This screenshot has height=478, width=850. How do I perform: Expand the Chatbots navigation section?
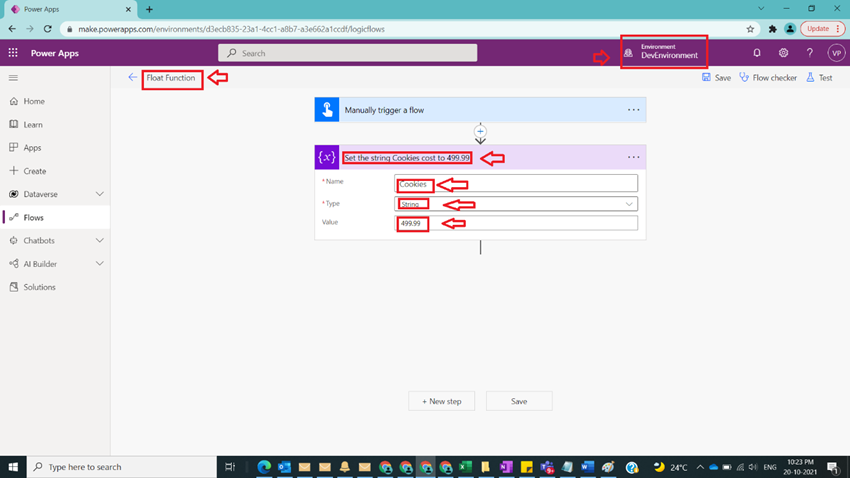click(x=100, y=241)
